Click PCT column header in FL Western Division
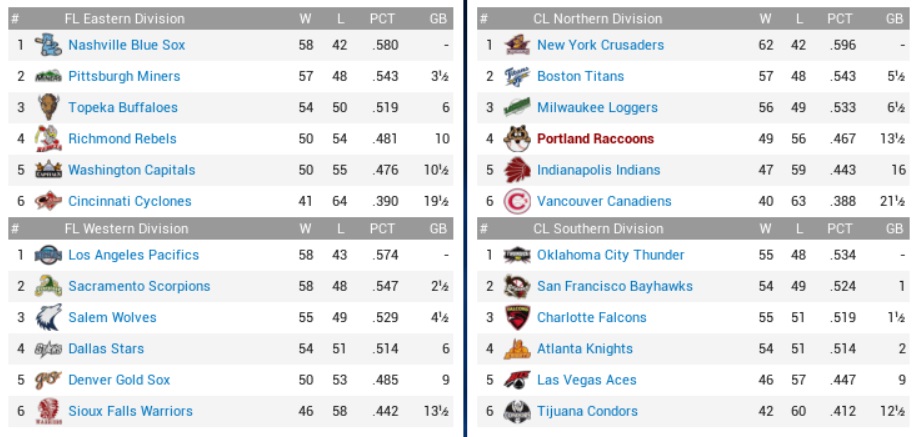915x437 pixels. [x=382, y=228]
